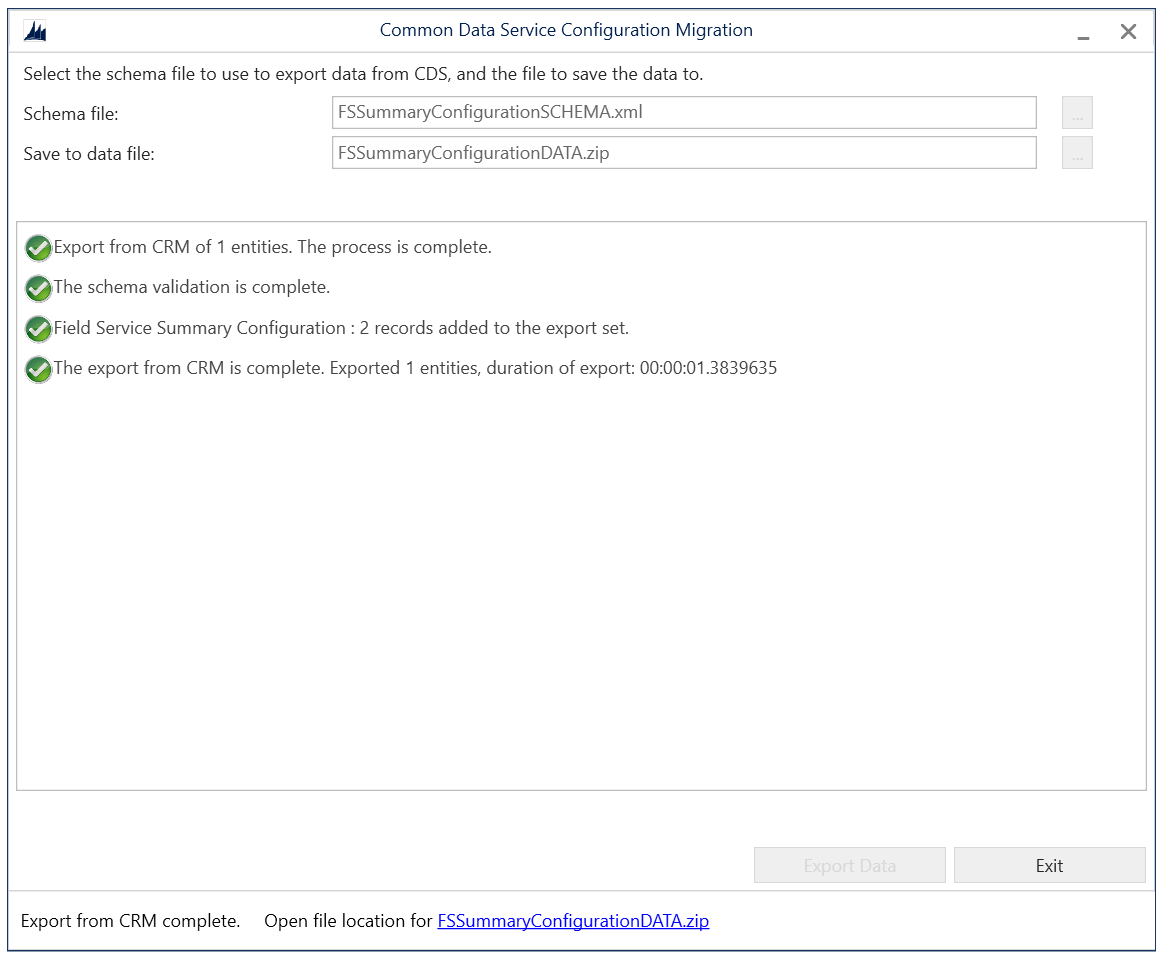
Task: Close the Configuration Migration window
Action: coord(1128,32)
